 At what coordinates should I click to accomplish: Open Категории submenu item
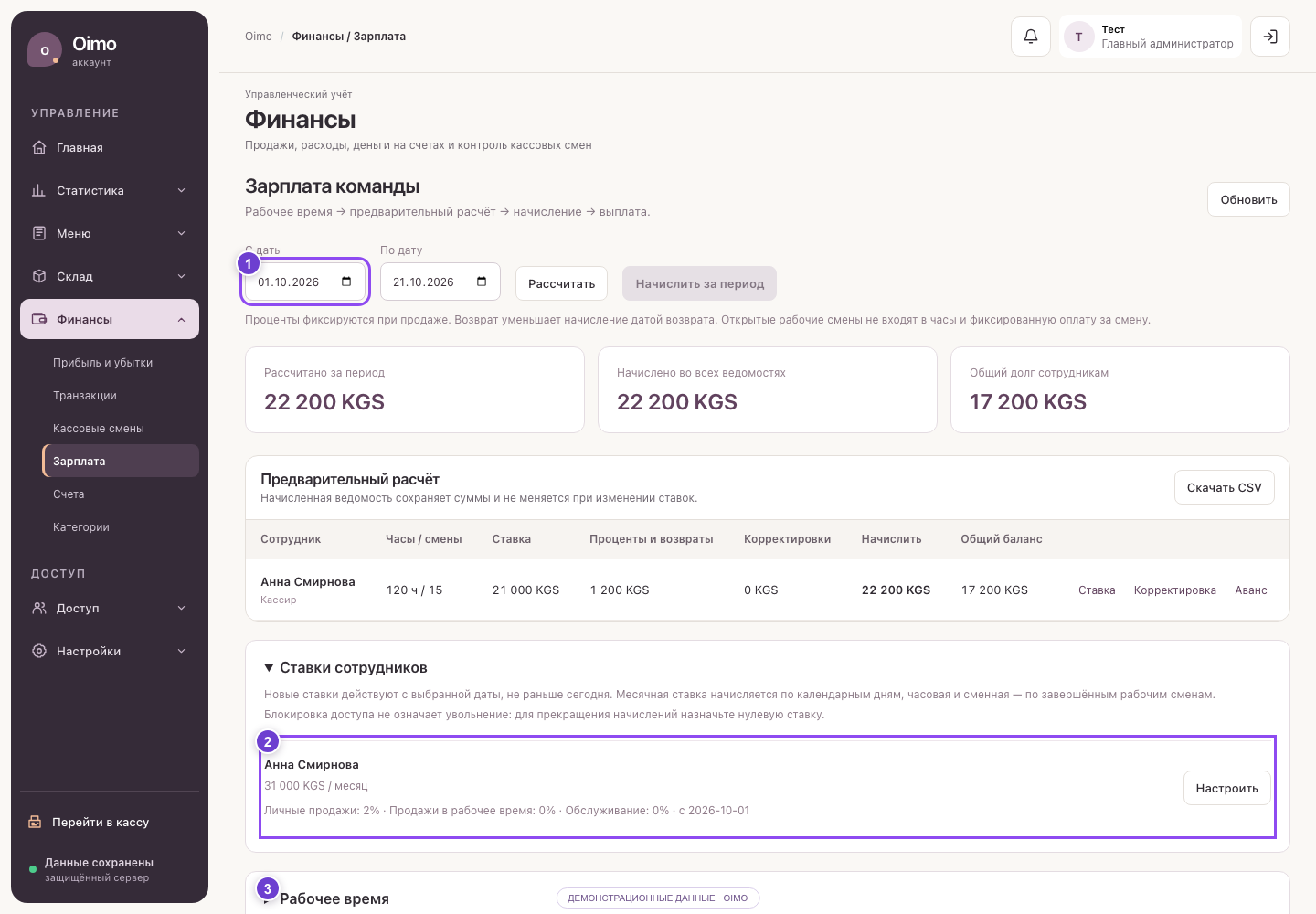click(x=121, y=527)
